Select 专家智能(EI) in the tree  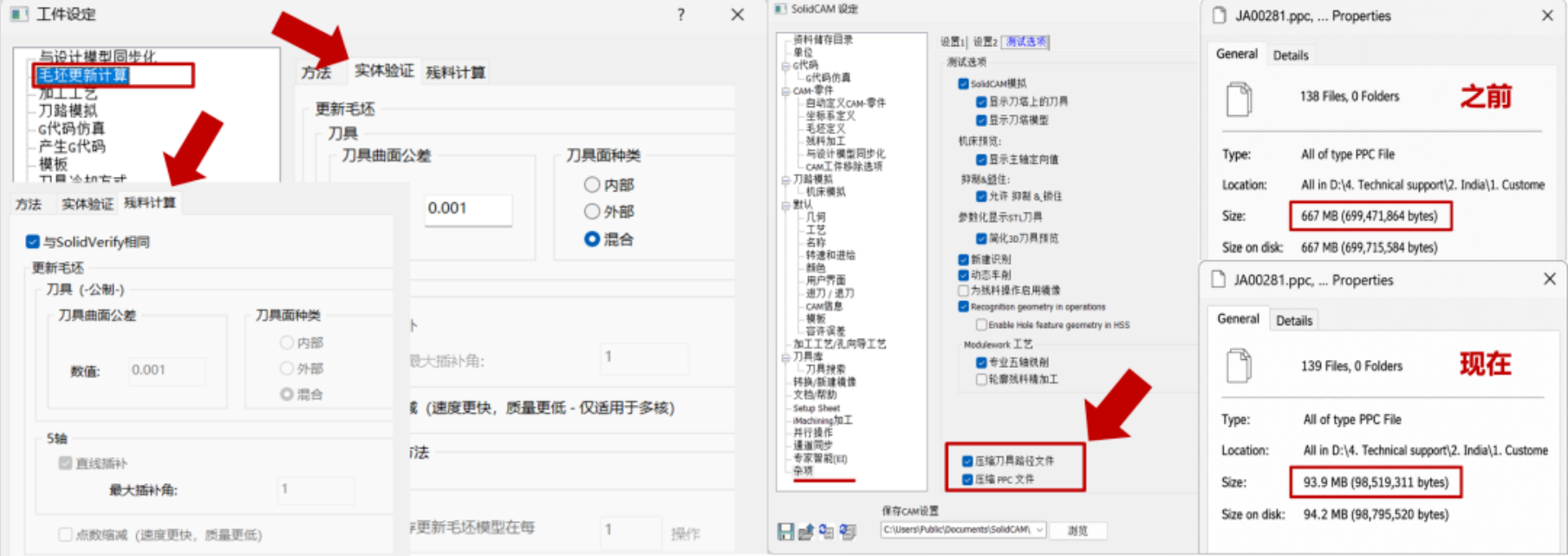click(x=820, y=458)
